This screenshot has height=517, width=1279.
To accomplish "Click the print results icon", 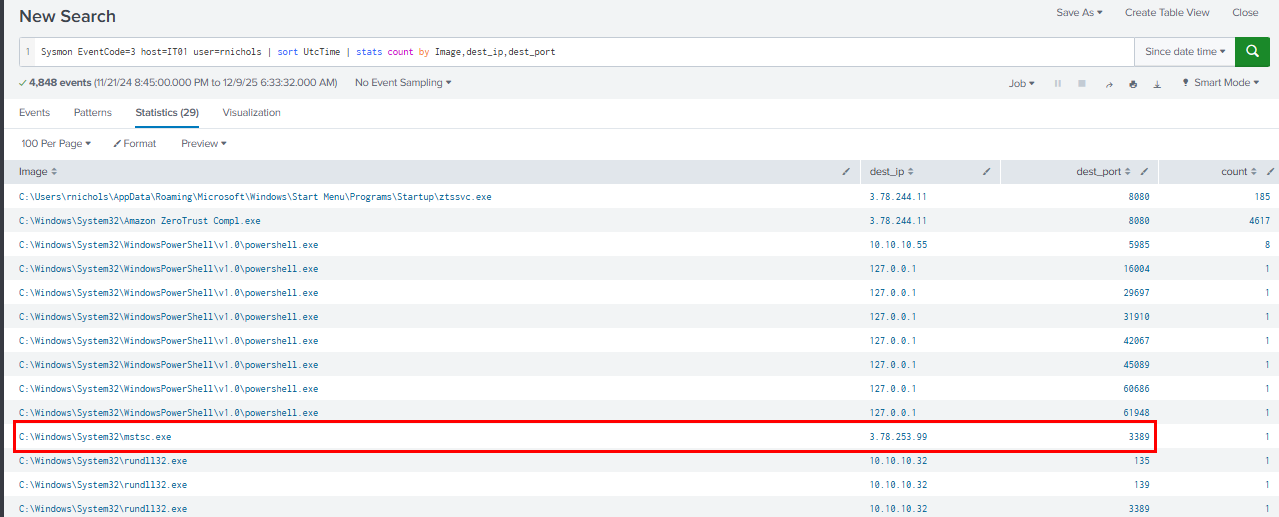I will tap(1133, 84).
